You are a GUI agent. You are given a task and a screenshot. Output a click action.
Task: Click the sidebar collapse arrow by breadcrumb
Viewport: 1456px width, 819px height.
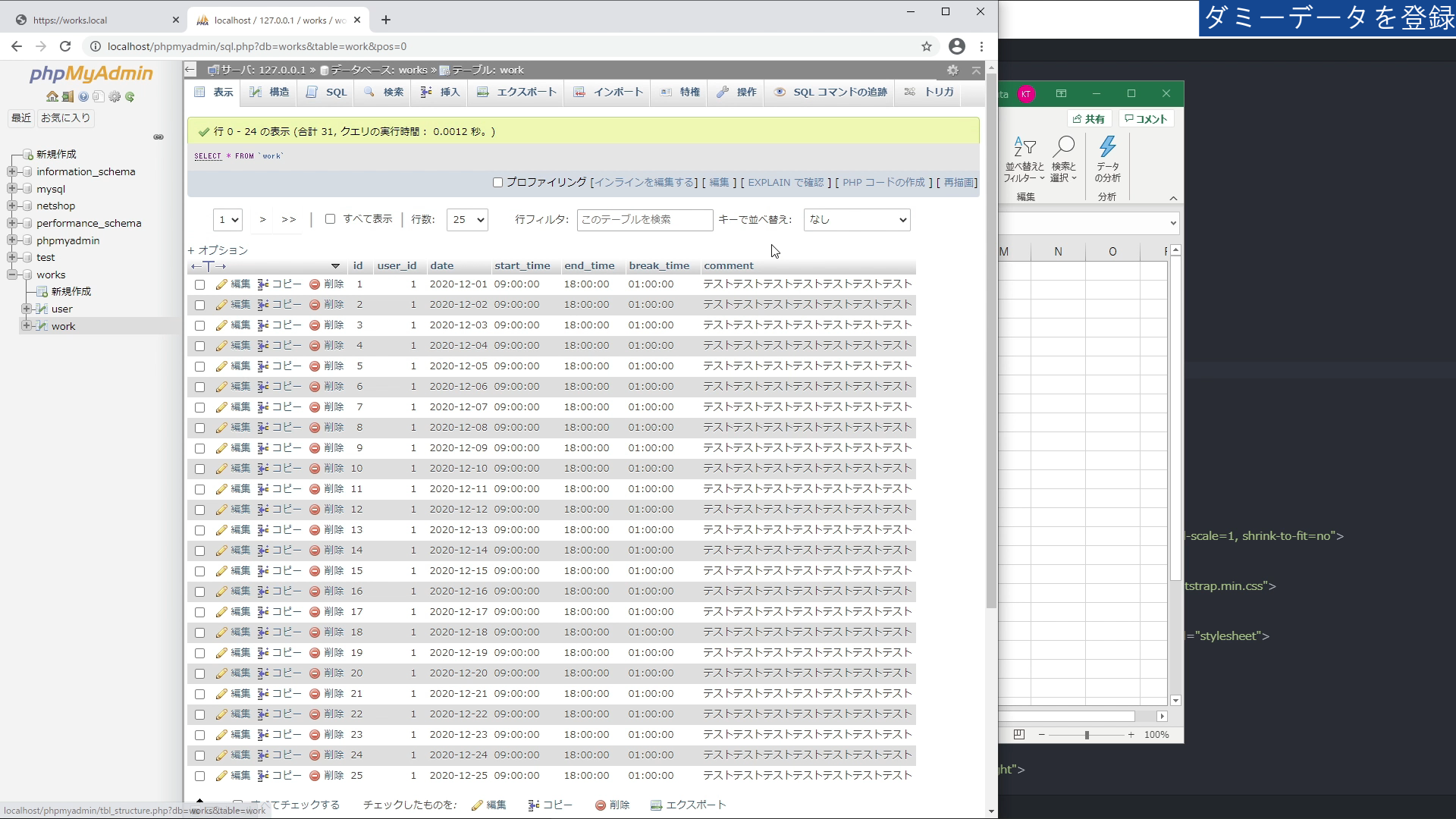(x=190, y=70)
